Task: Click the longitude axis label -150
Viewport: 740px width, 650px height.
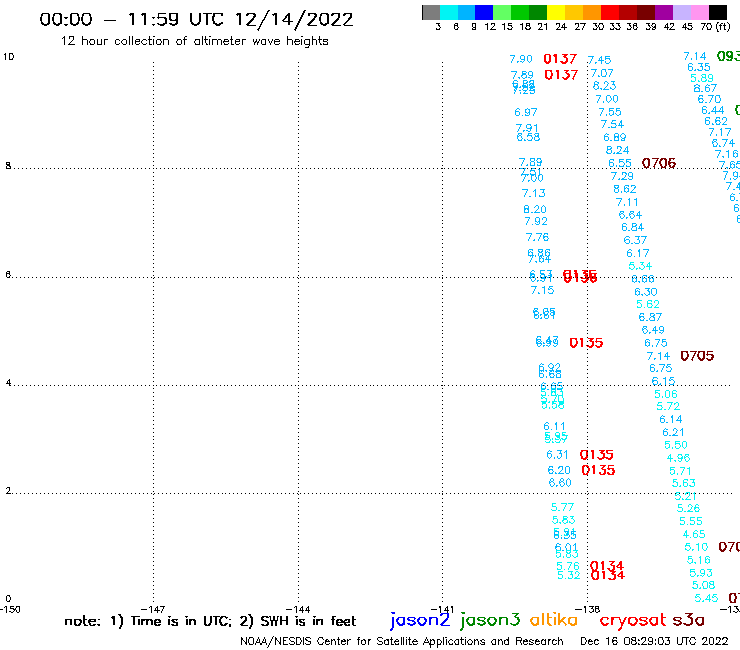Action: click(x=10, y=609)
